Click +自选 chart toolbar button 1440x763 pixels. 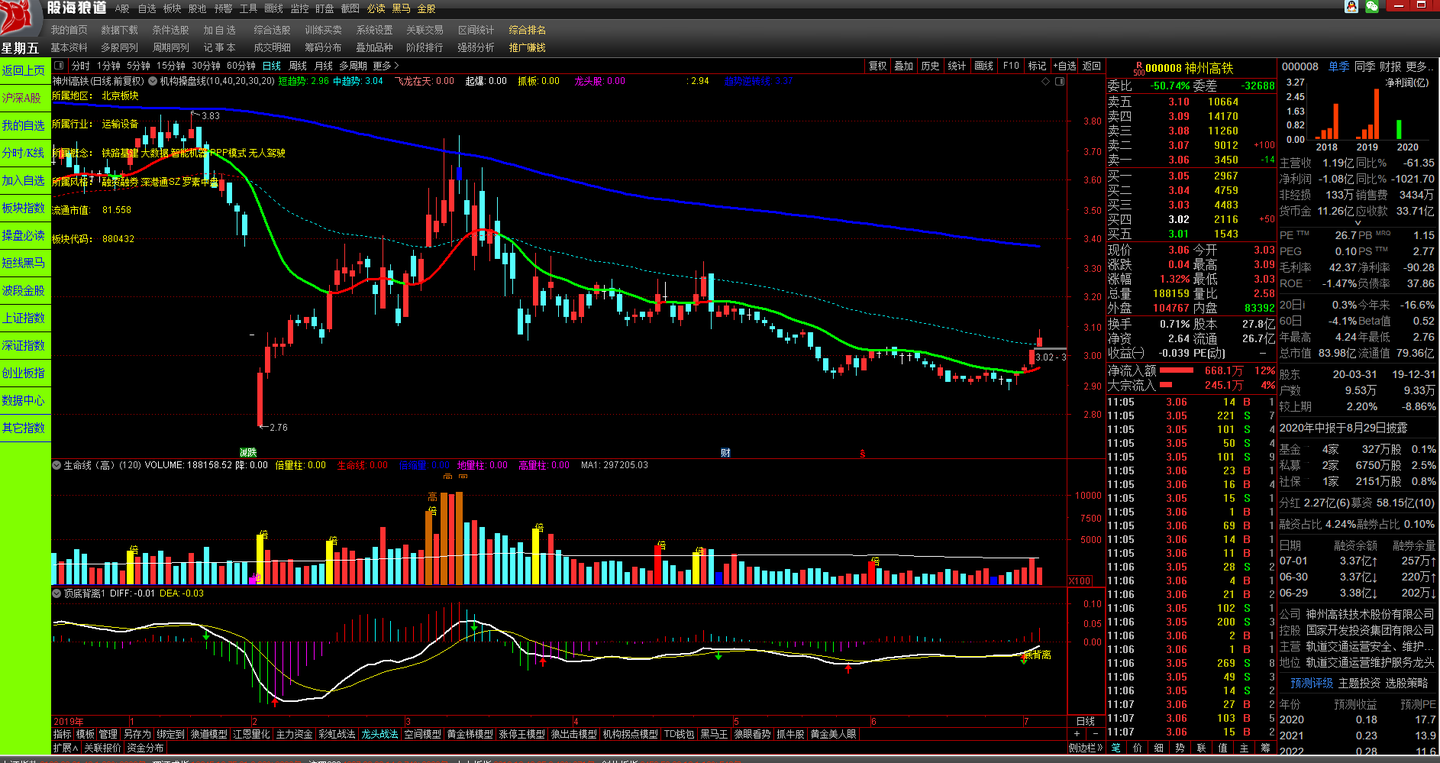pyautogui.click(x=1064, y=66)
